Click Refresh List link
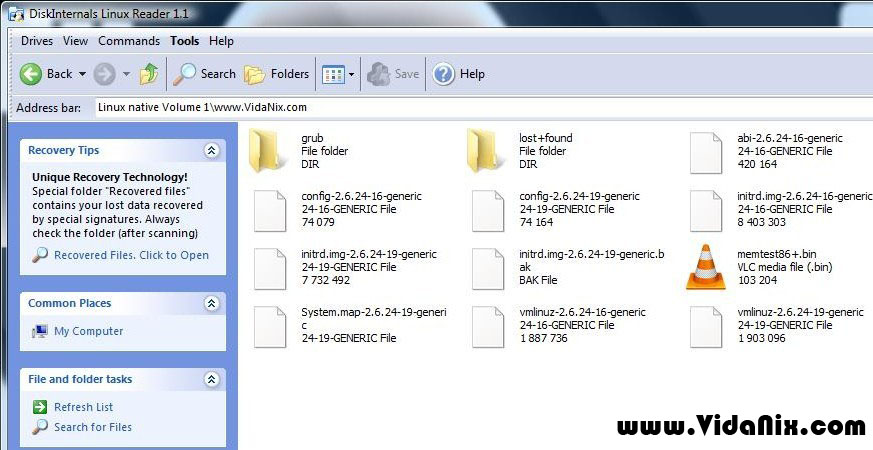The image size is (873, 450). [x=84, y=407]
